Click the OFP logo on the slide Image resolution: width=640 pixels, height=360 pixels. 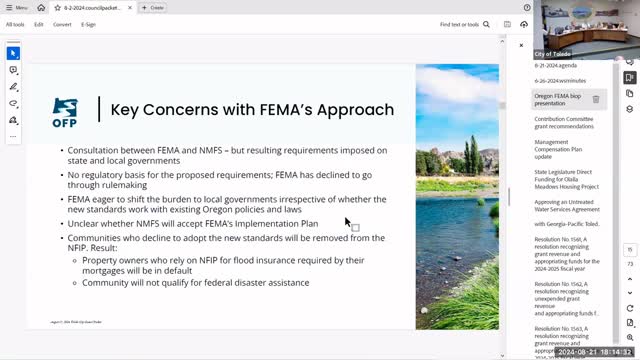(x=65, y=113)
